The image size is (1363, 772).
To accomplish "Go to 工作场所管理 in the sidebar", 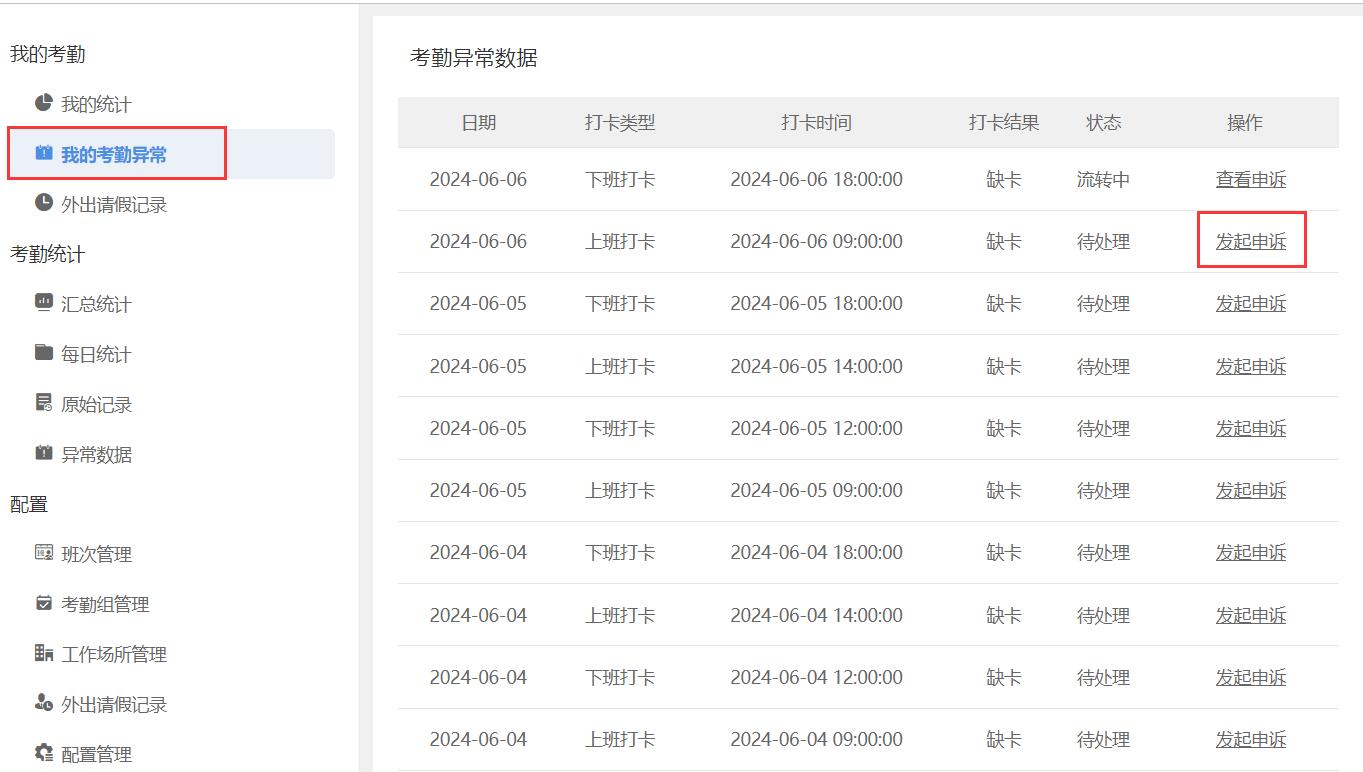I will 114,655.
